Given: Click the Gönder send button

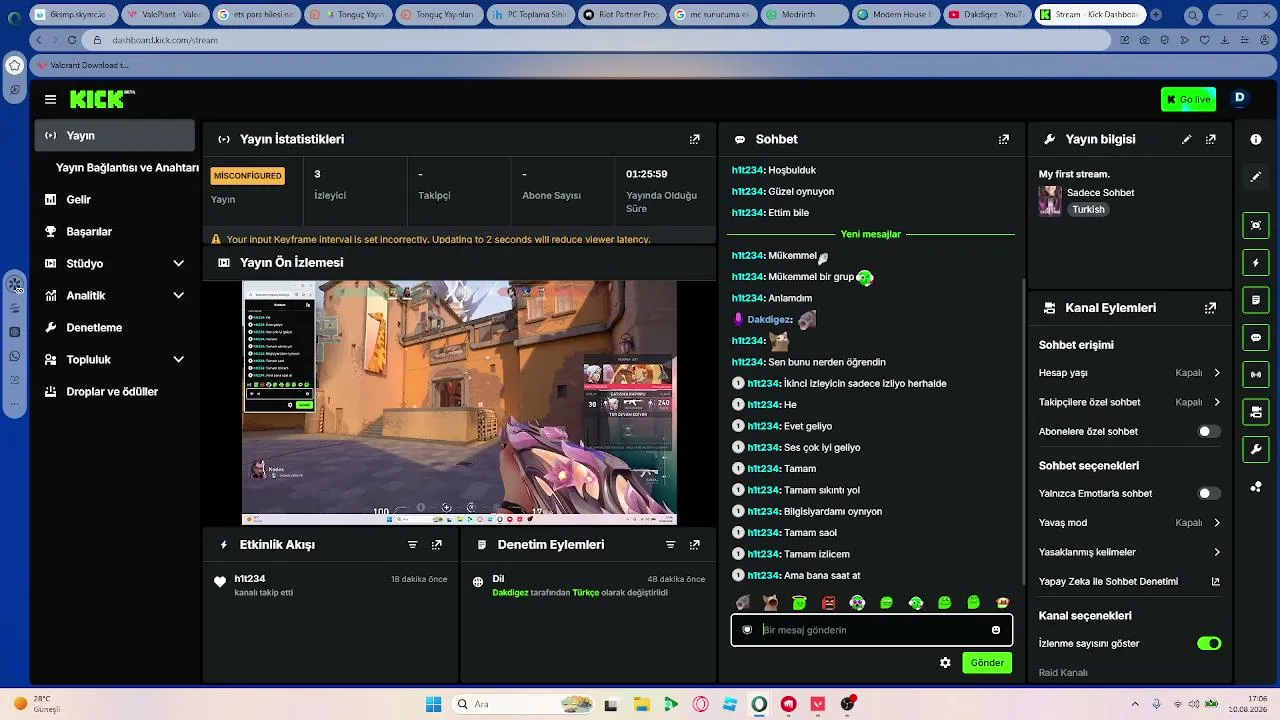Looking at the screenshot, I should (x=987, y=663).
